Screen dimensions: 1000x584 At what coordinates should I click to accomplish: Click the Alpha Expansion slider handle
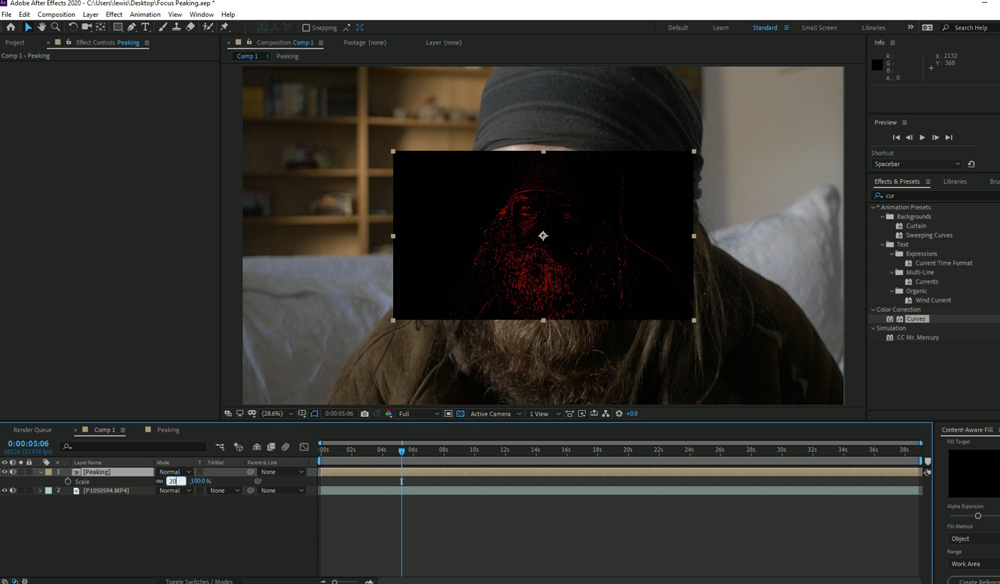(978, 516)
